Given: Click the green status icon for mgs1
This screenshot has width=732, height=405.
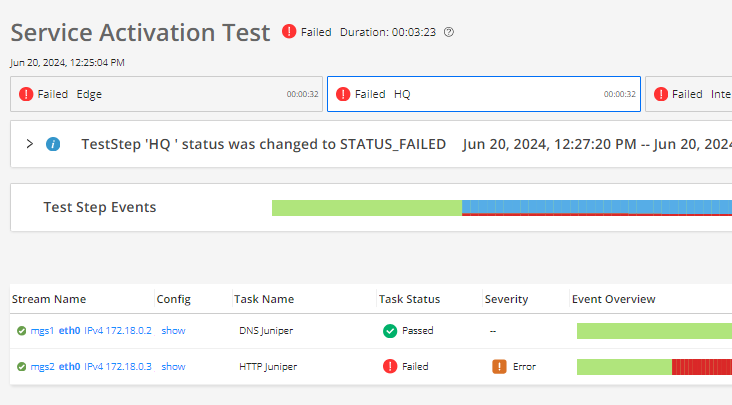Looking at the screenshot, I should pos(21,330).
